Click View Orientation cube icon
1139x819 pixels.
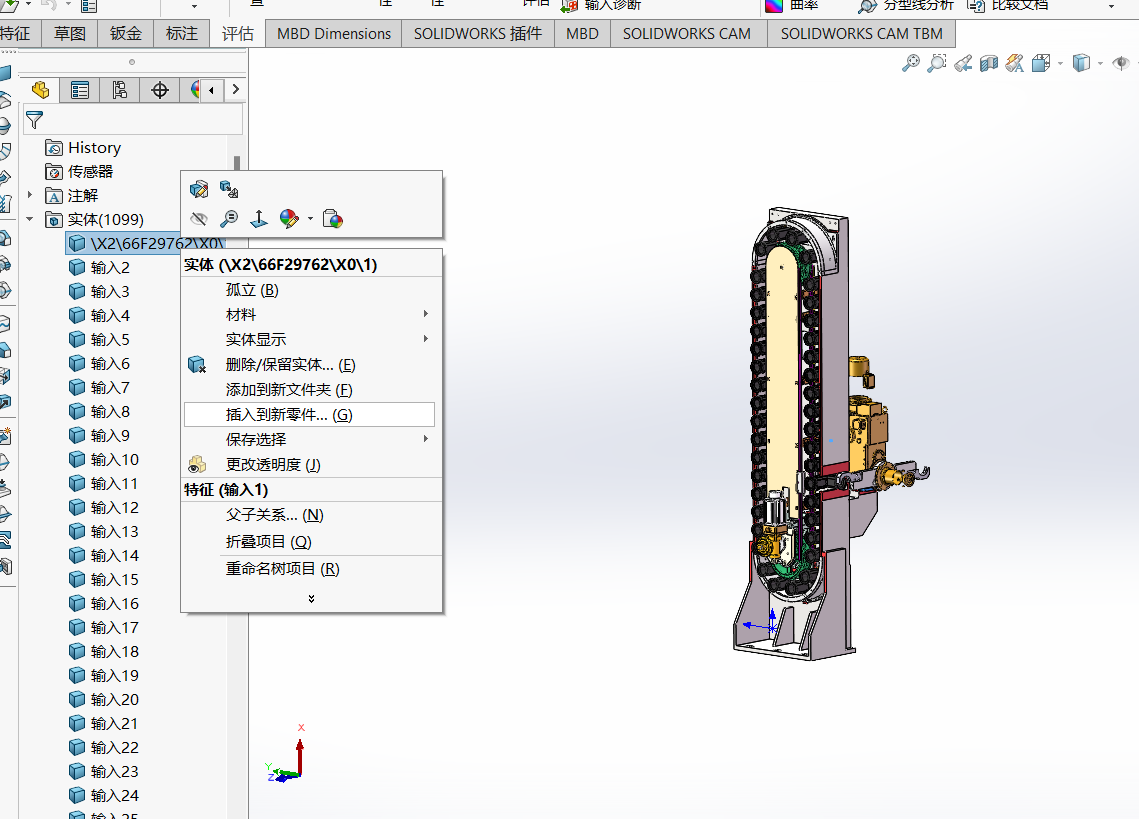point(1041,63)
